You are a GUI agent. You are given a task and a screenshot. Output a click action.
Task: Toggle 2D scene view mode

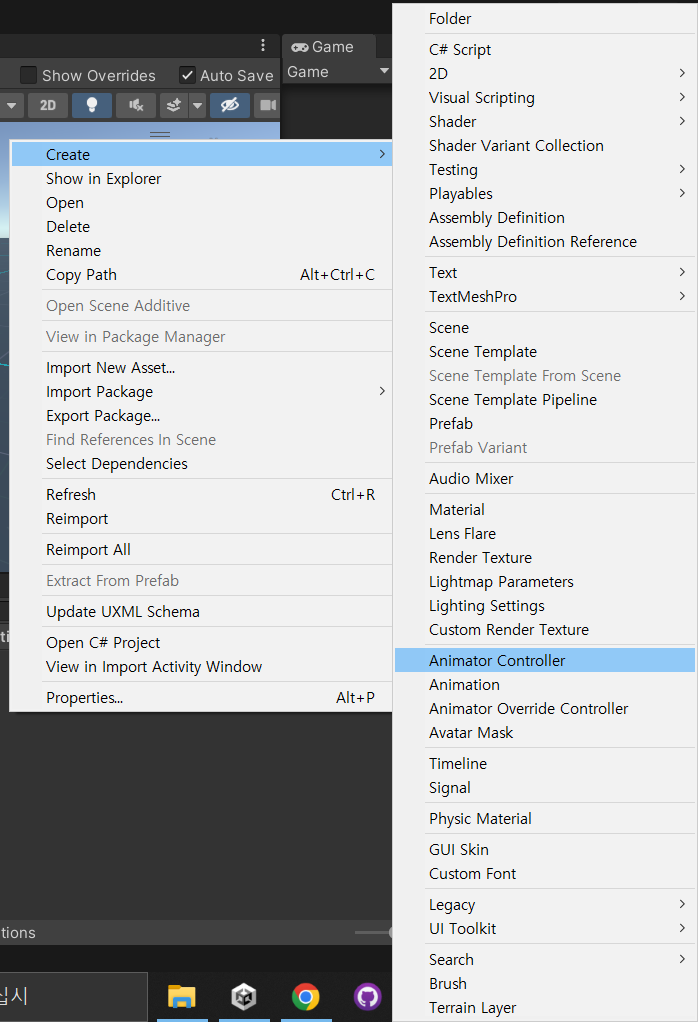[x=48, y=105]
